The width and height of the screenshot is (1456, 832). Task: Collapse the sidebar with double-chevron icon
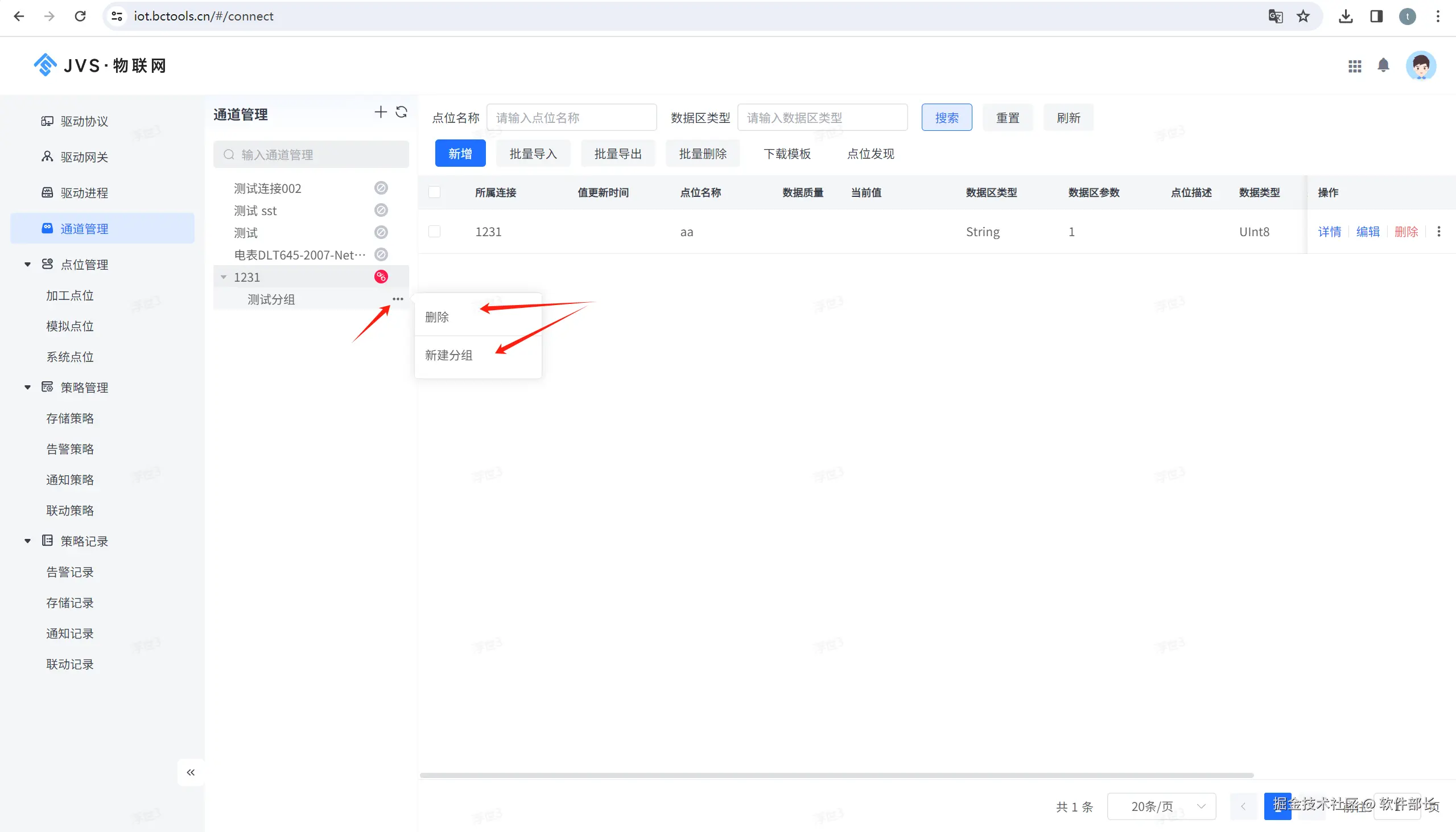191,772
